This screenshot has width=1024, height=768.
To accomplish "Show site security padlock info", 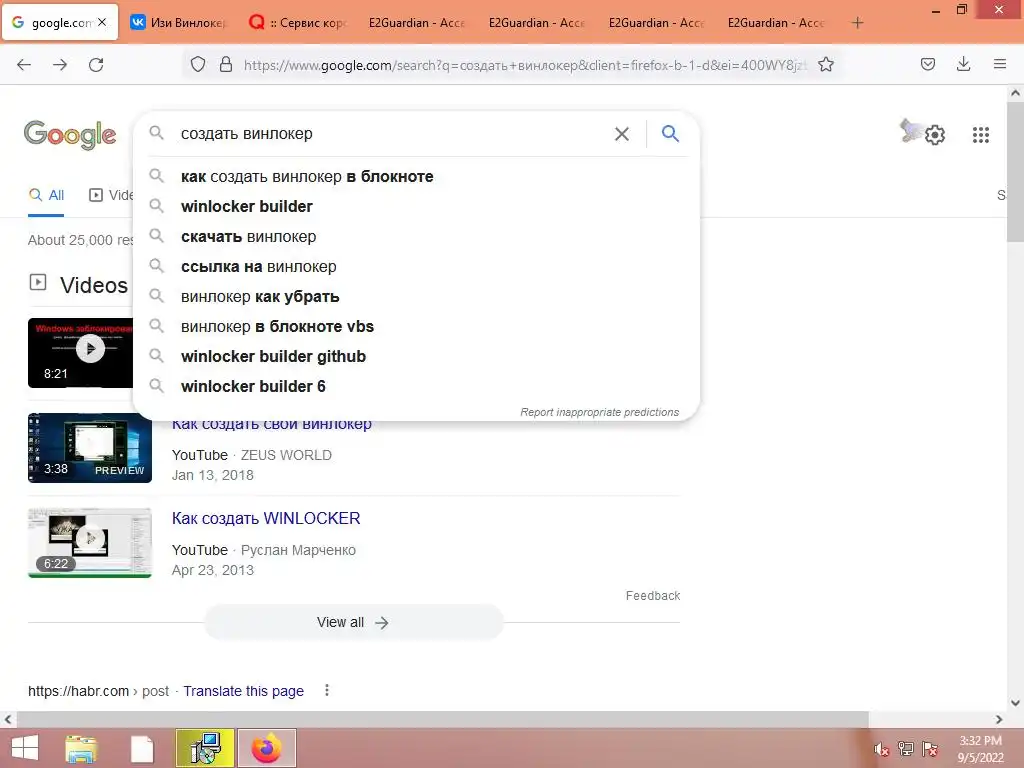I will [226, 65].
